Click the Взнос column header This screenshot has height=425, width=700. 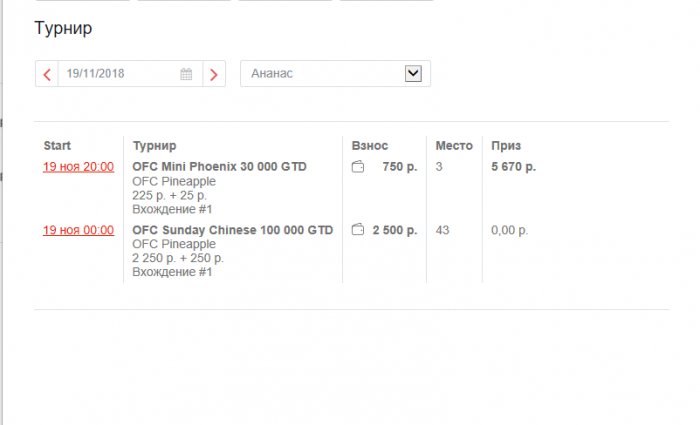(x=370, y=146)
